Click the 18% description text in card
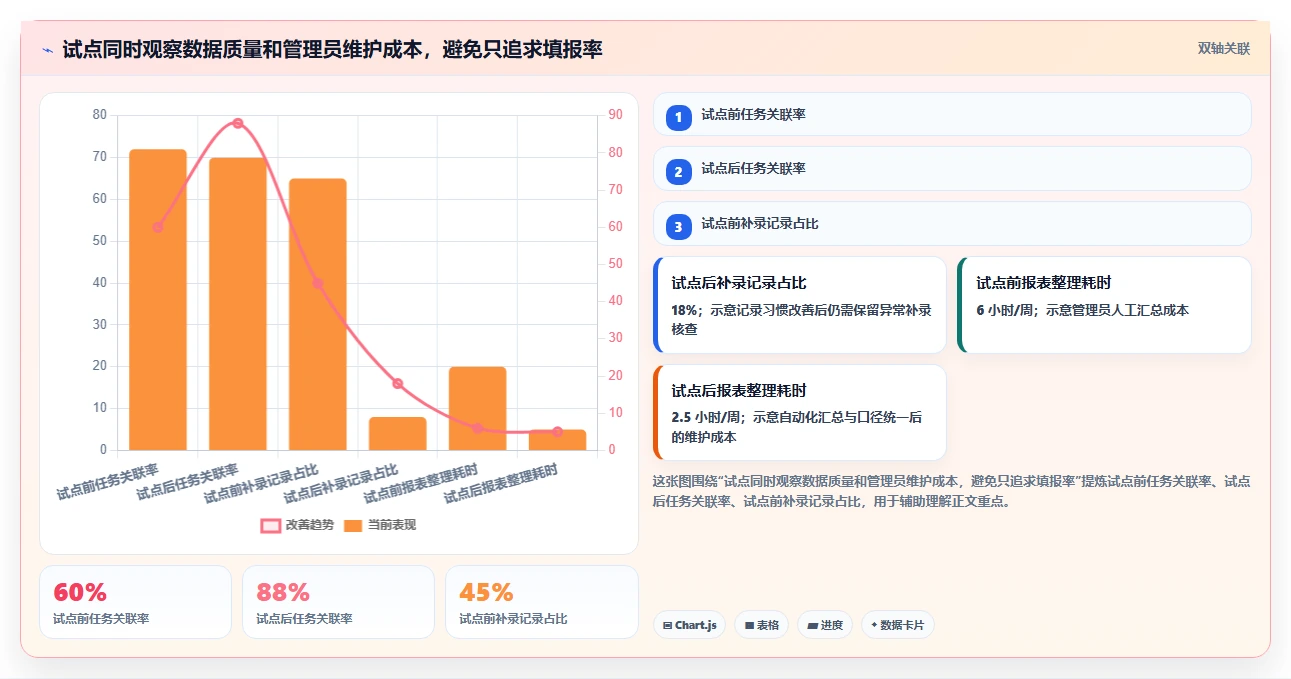Image resolution: width=1291 pixels, height=679 pixels. (801, 319)
